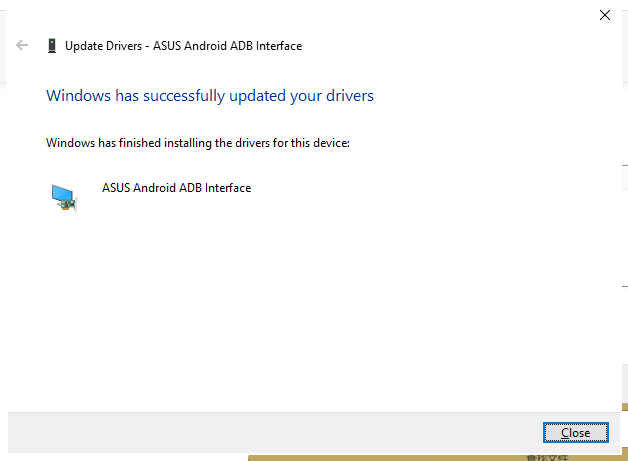
Task: Click the back arrow in the wizard header
Action: point(22,45)
